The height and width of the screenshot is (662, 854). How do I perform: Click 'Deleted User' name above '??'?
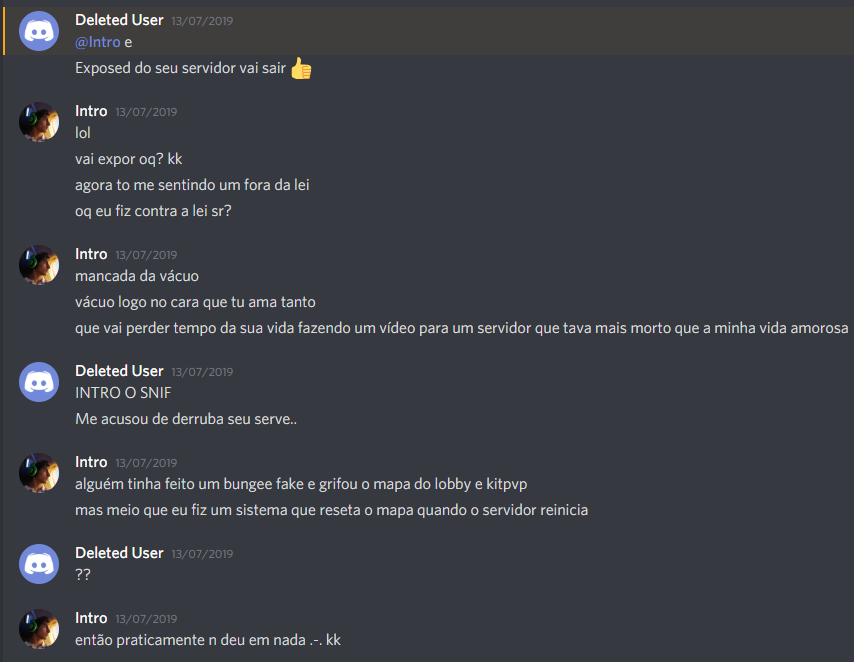click(x=119, y=553)
